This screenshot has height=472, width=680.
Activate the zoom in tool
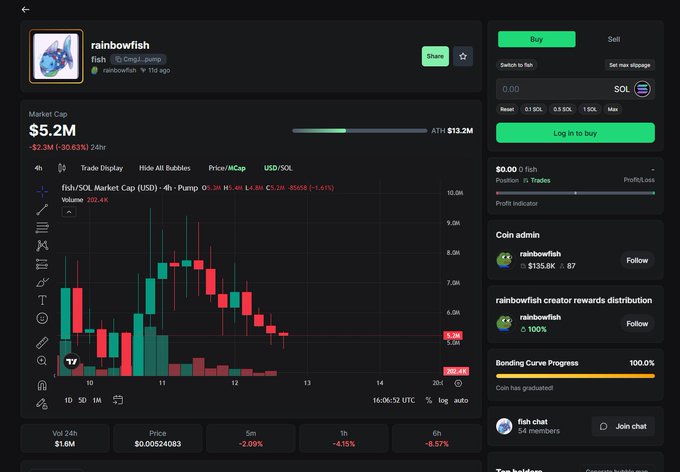[x=42, y=361]
